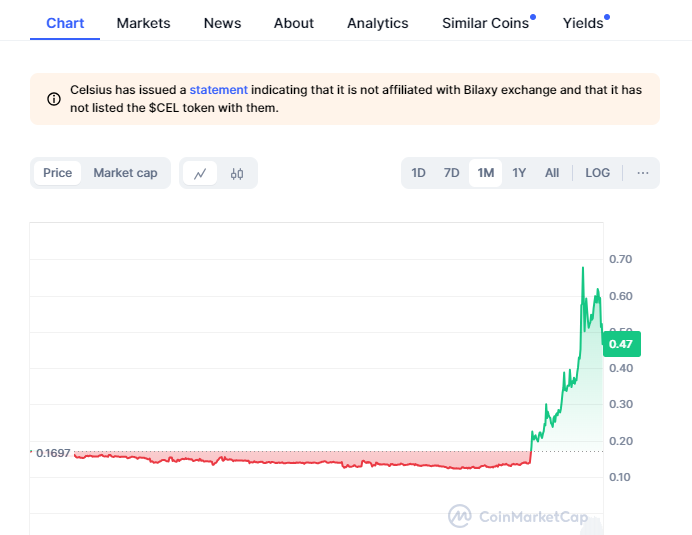Open the Celsius statement link
Screen dimensions: 692x535
tap(218, 90)
